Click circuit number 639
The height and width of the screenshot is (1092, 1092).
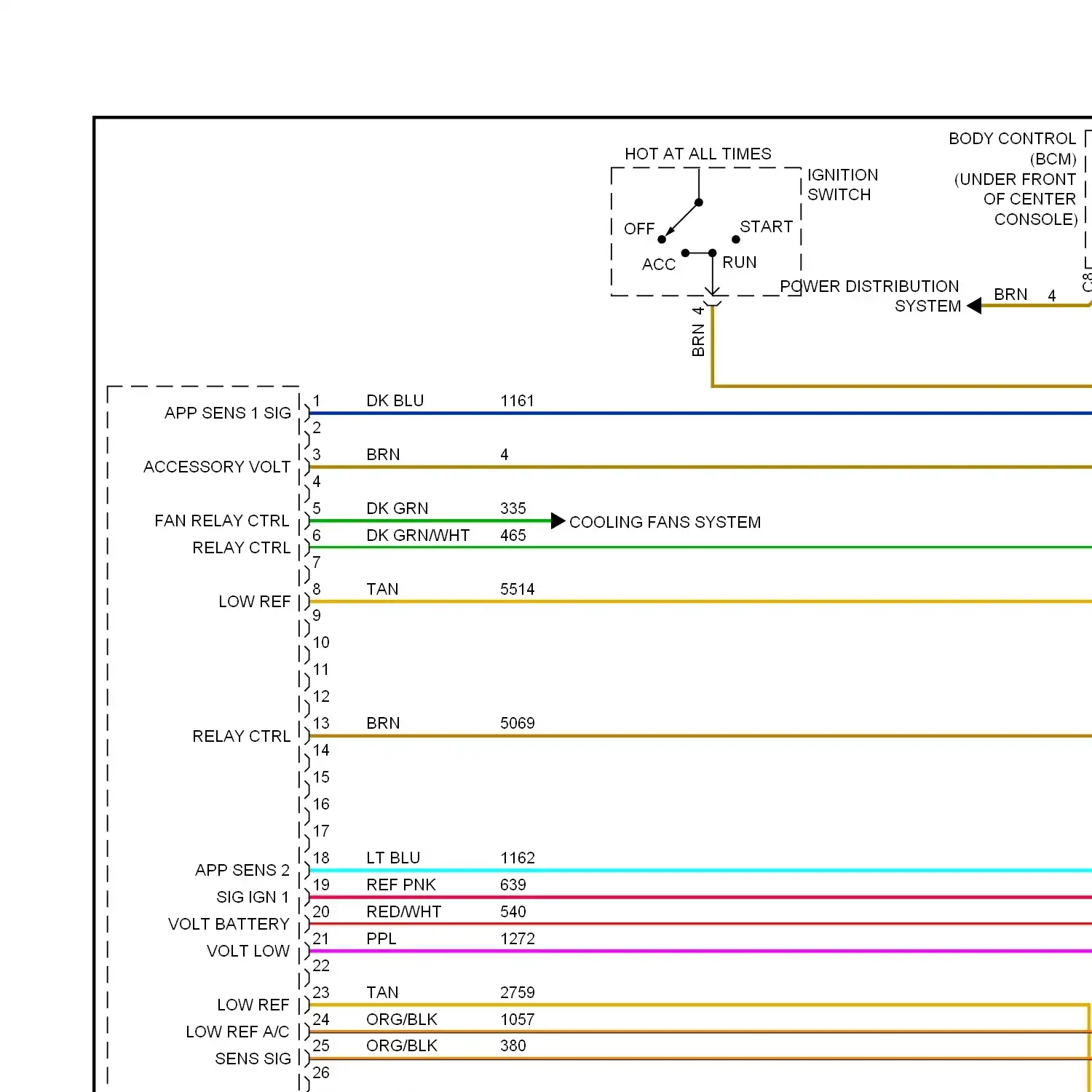tap(513, 885)
